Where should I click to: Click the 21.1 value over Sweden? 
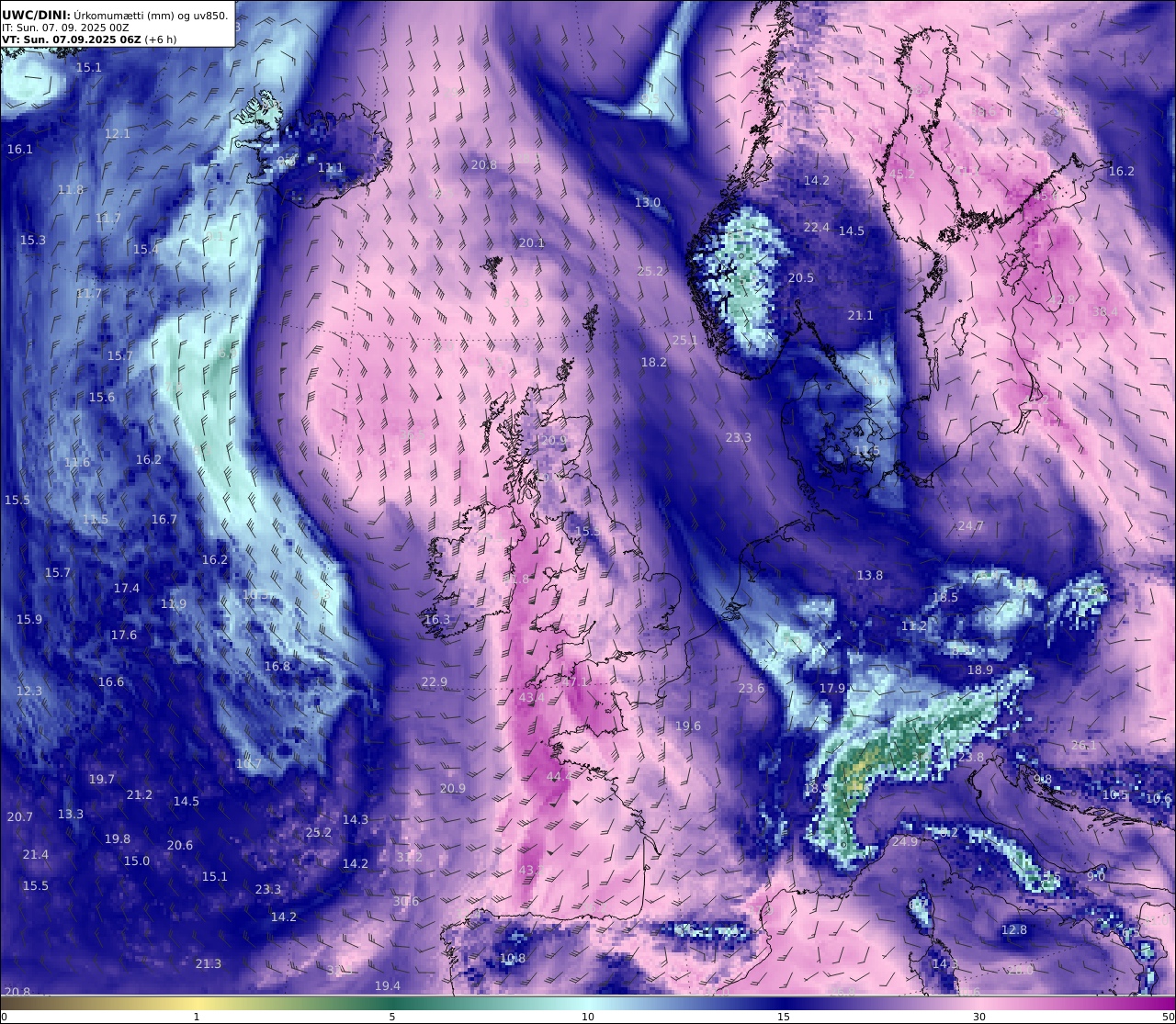[861, 315]
